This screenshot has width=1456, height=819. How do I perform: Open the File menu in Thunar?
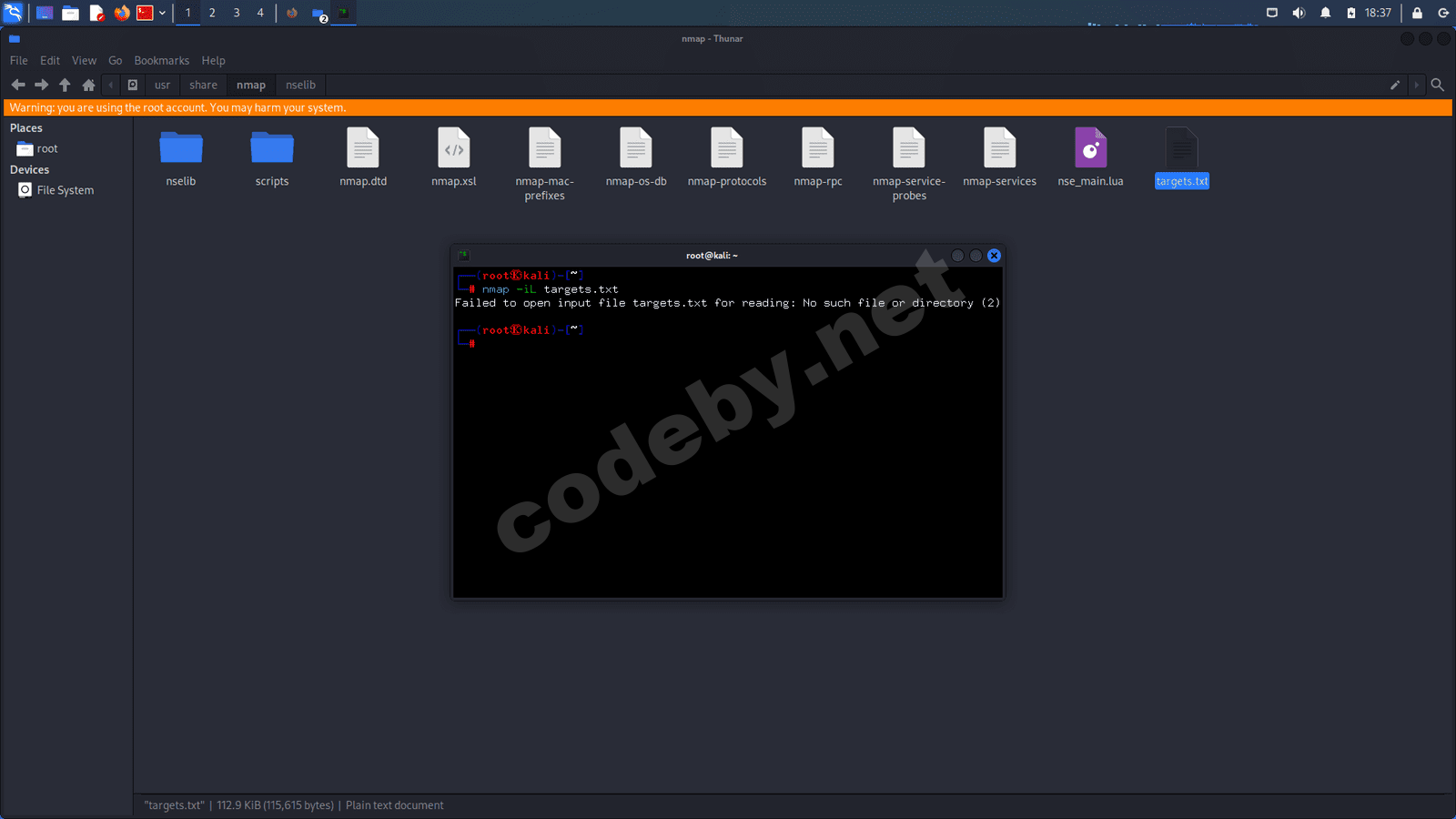point(19,60)
